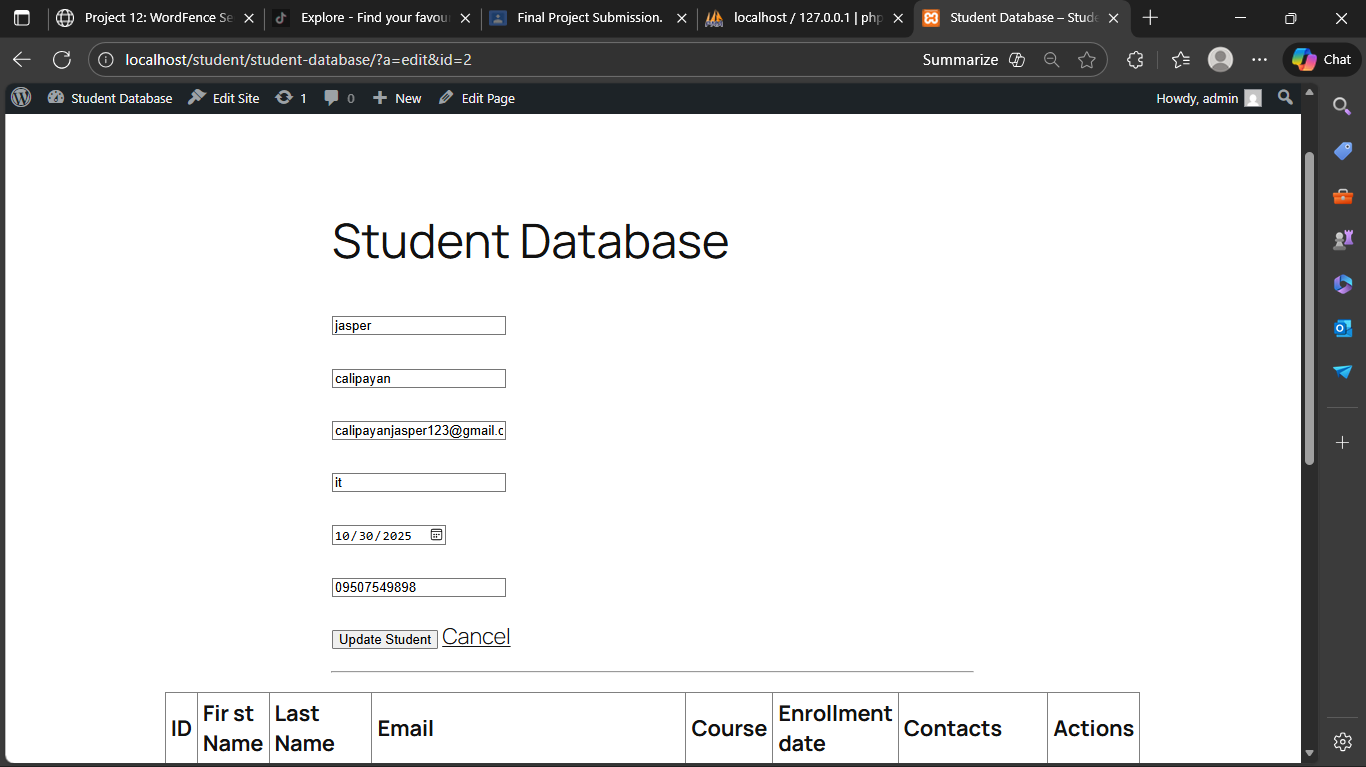Screen dimensions: 1366x767
Task: Click the Summarize Copilot icon in address bar
Action: (1016, 59)
